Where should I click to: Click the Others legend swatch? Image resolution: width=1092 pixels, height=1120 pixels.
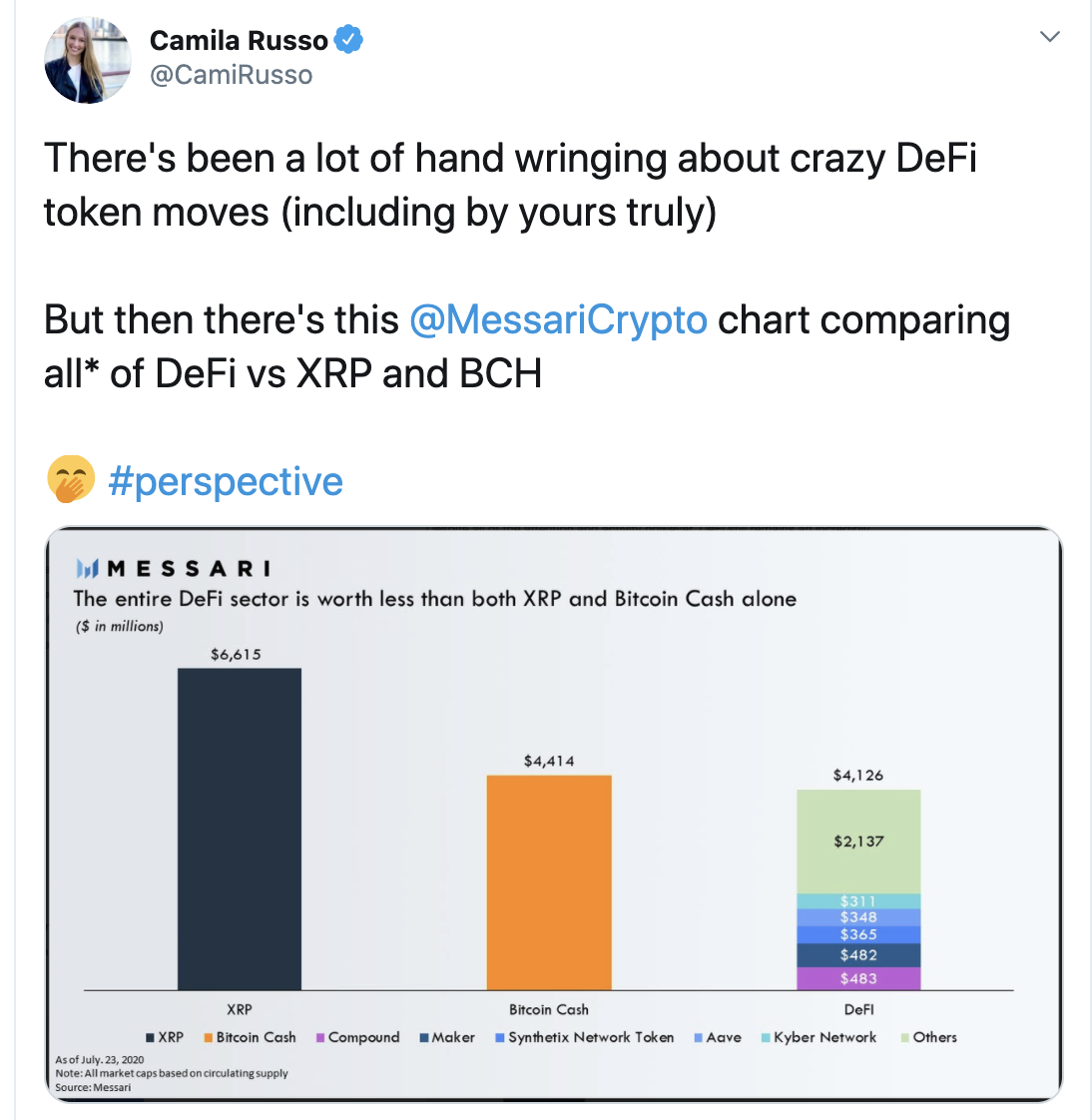(904, 1038)
